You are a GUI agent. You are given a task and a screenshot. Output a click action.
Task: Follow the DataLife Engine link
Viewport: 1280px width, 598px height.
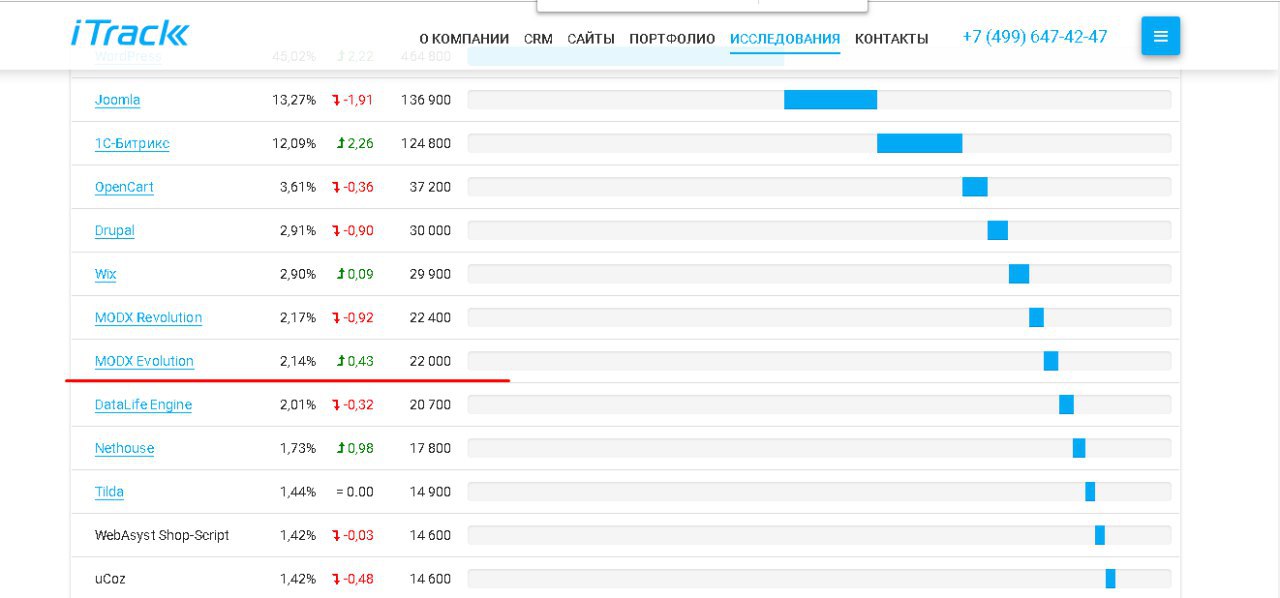coord(143,404)
